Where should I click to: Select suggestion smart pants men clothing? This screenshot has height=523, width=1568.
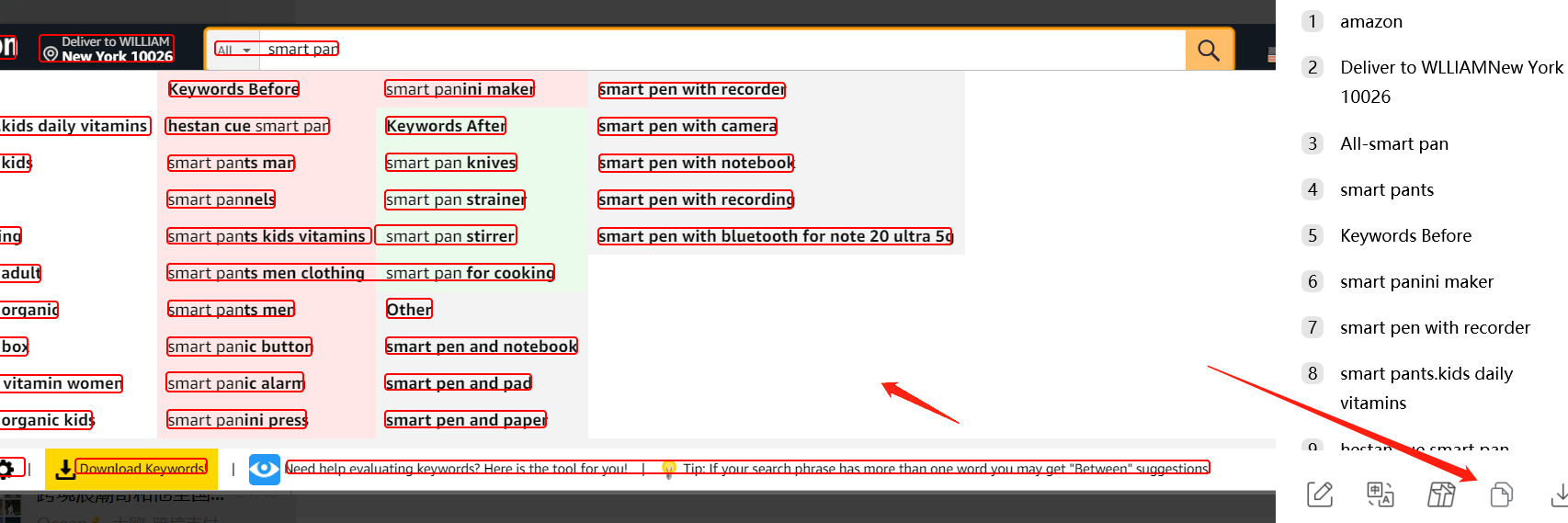267,273
